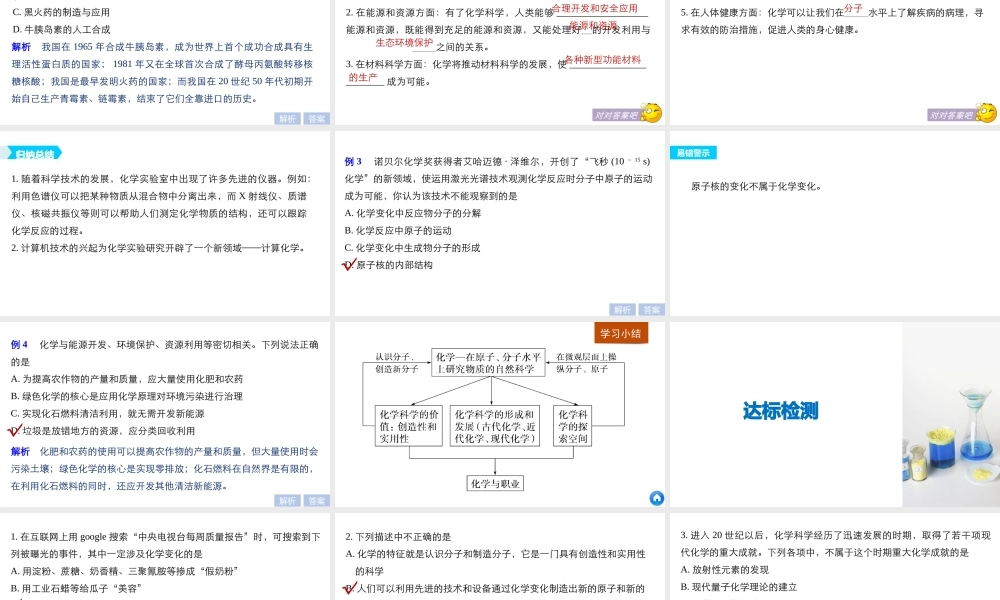Click 解析 button on the 例4 slide
Image resolution: width=1000 pixels, height=600 pixels.
pyautogui.click(x=287, y=501)
